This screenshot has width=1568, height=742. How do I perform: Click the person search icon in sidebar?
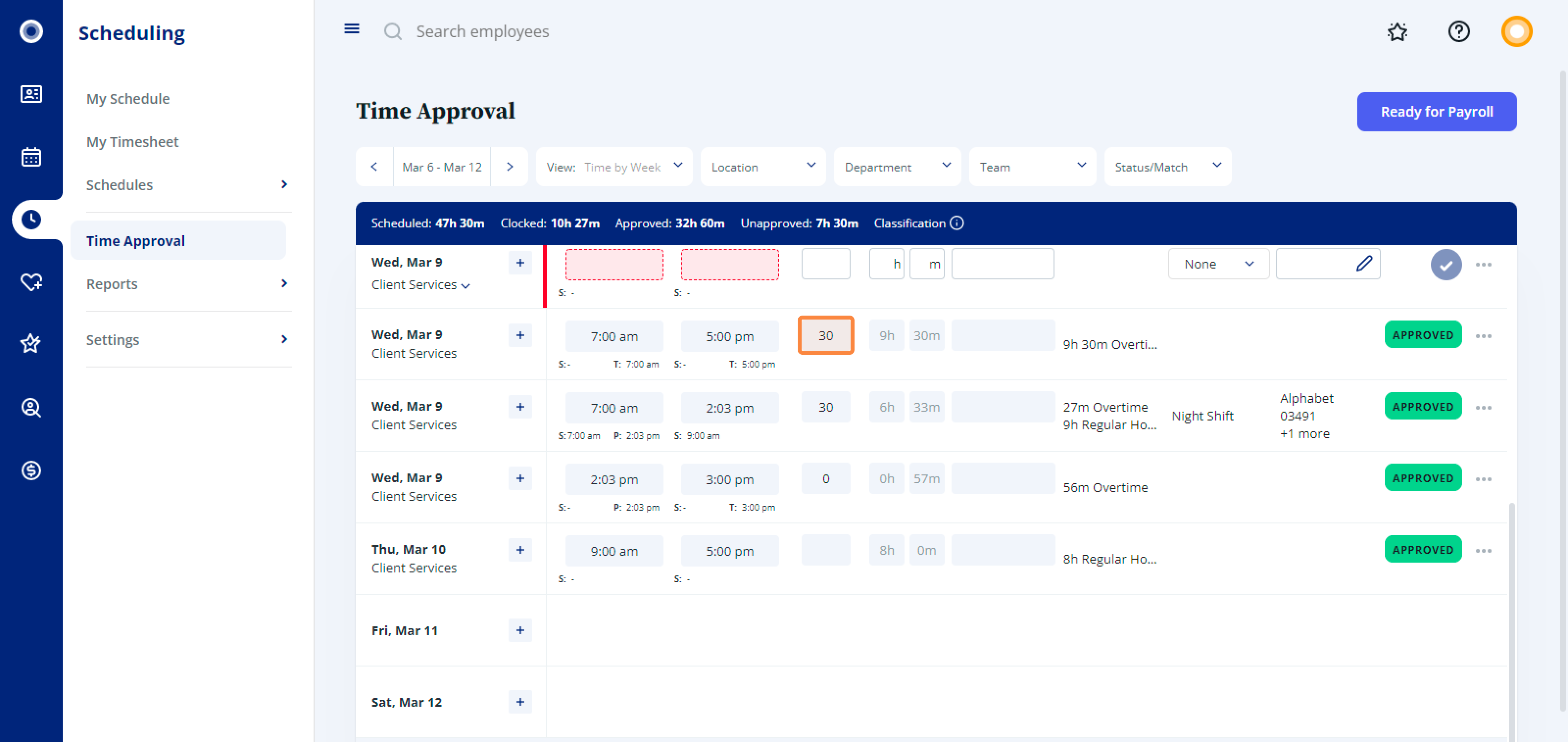coord(31,407)
